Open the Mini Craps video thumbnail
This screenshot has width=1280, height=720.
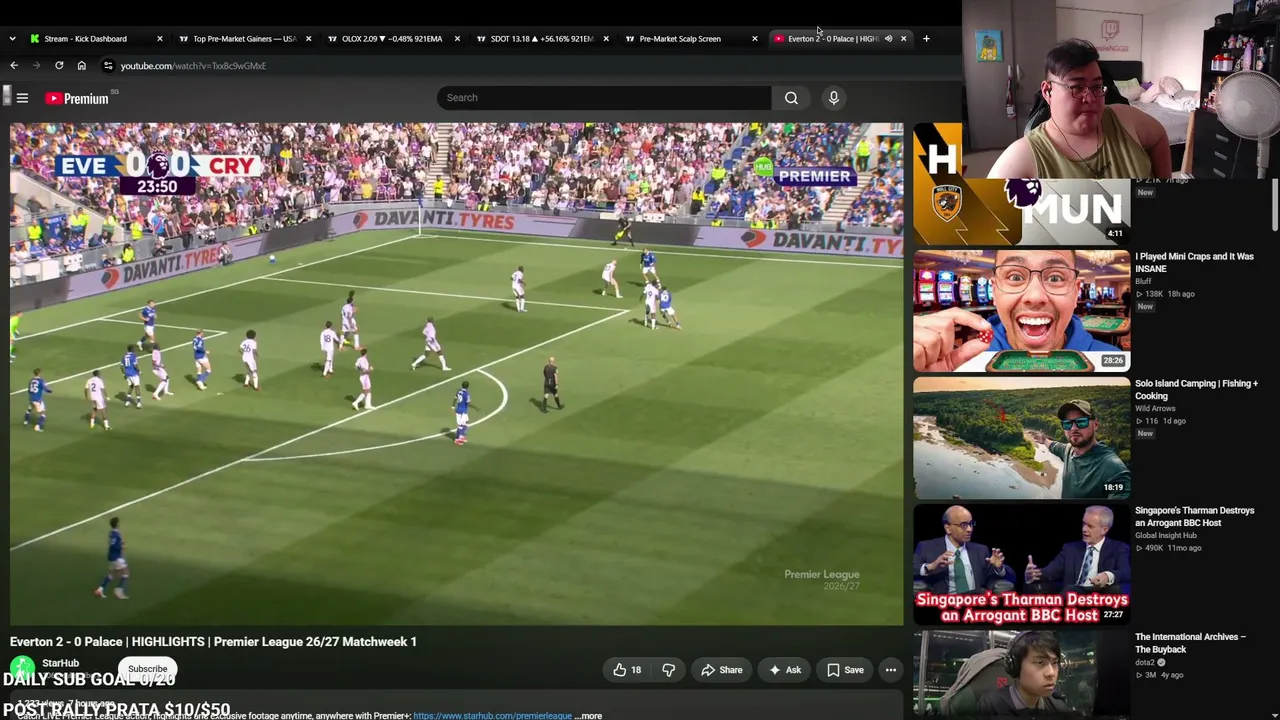click(x=1021, y=311)
